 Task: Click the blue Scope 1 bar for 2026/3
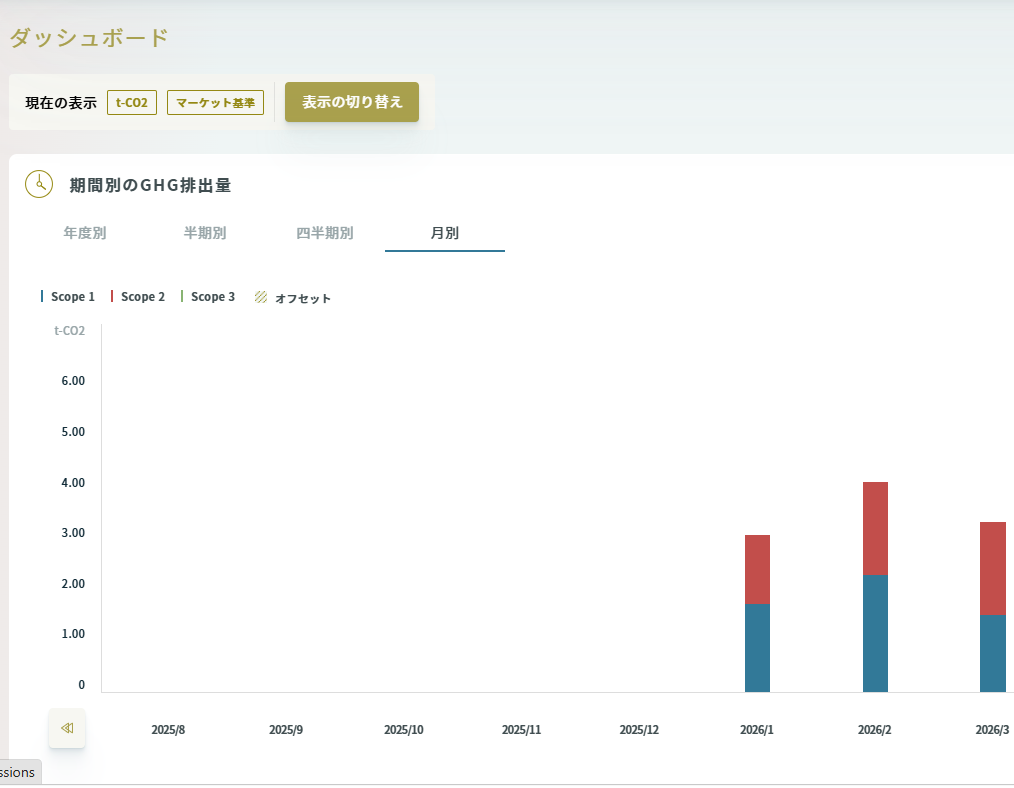pyautogui.click(x=992, y=653)
